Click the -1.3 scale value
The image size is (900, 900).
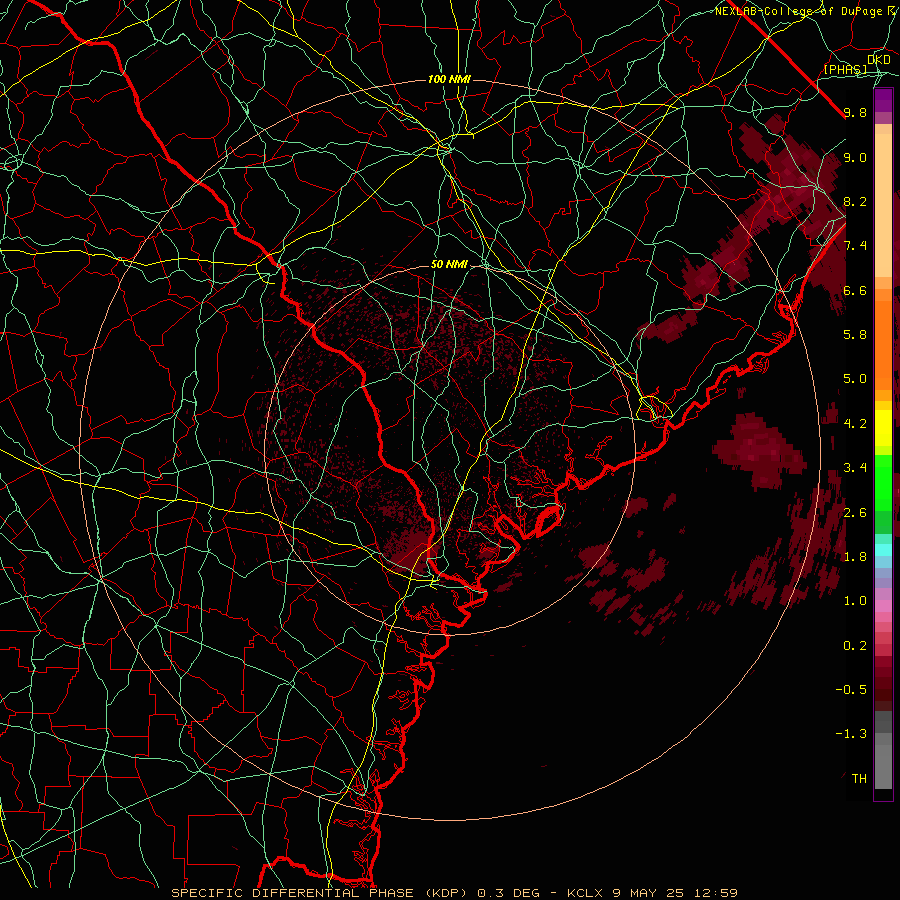pyautogui.click(x=851, y=734)
